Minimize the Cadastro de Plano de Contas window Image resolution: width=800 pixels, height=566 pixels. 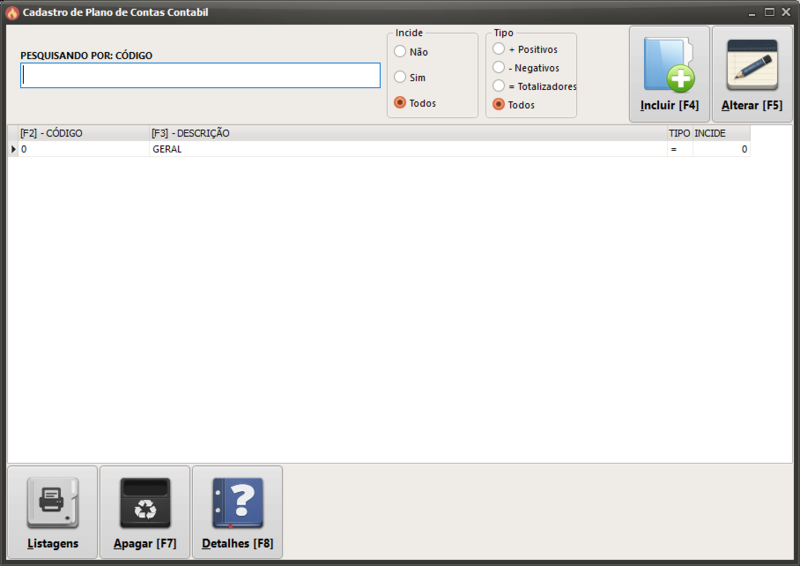[x=752, y=13]
